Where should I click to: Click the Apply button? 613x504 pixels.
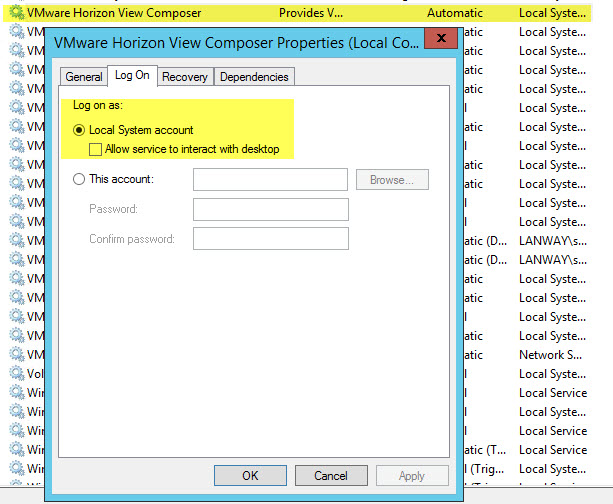(x=411, y=476)
